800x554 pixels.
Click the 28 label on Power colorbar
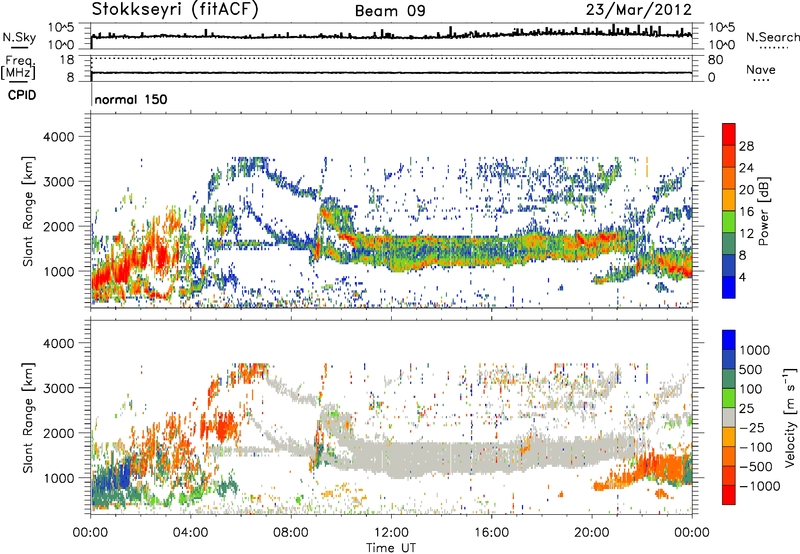[746, 146]
